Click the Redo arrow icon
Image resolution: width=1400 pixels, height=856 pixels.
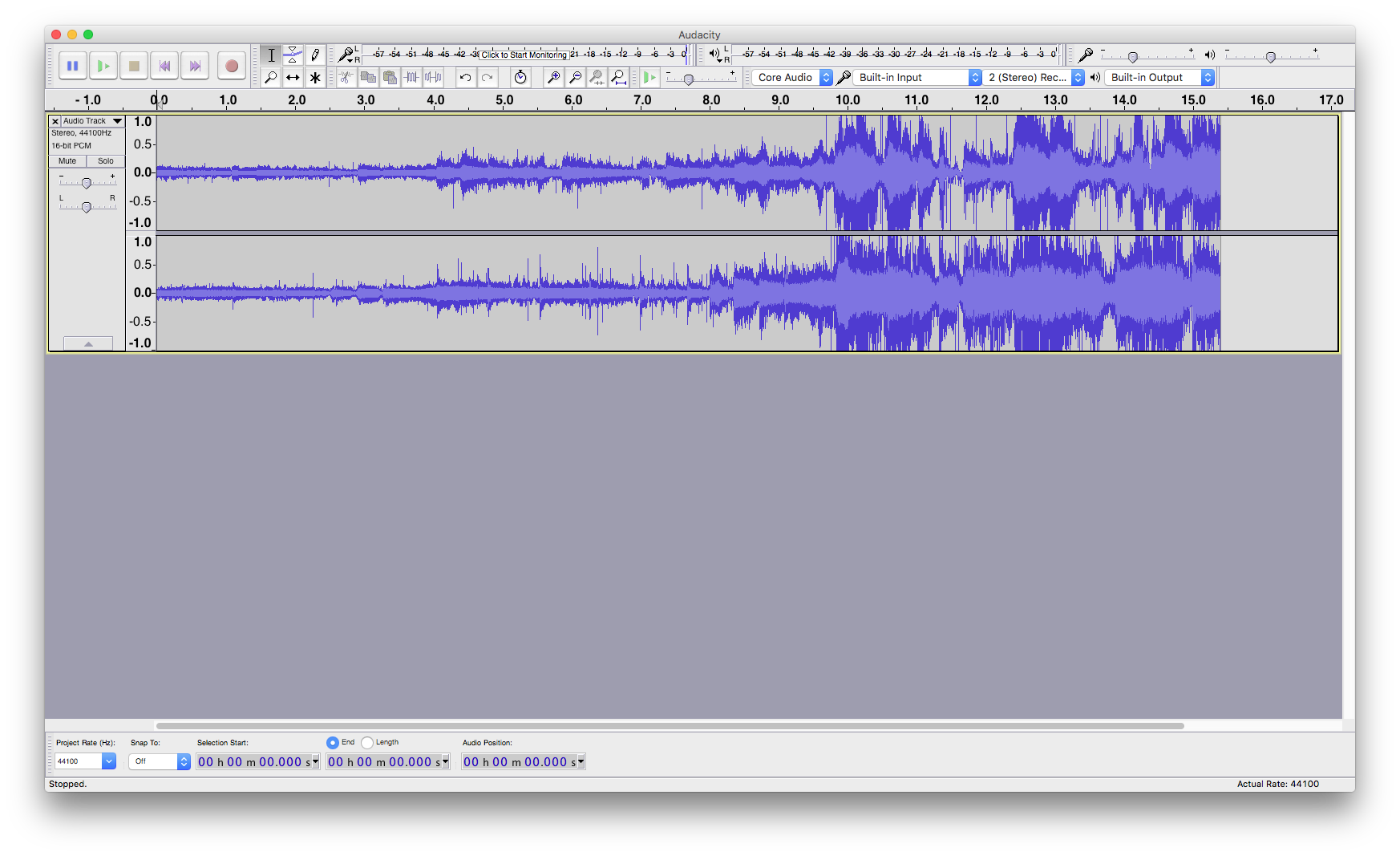click(488, 77)
